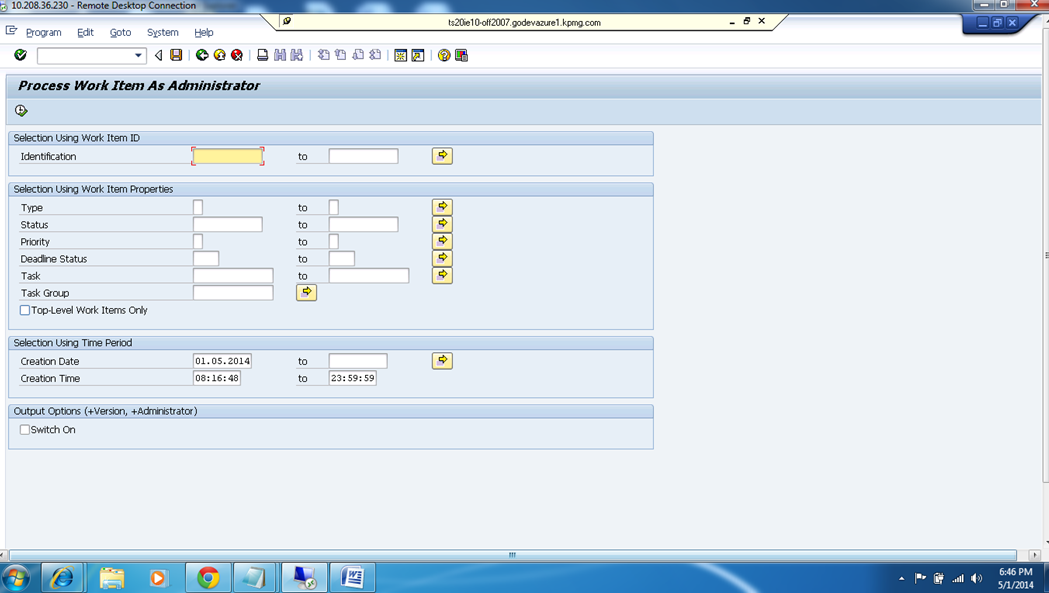The height and width of the screenshot is (593, 1049).
Task: Save using the diskette toolbar icon
Action: point(175,55)
